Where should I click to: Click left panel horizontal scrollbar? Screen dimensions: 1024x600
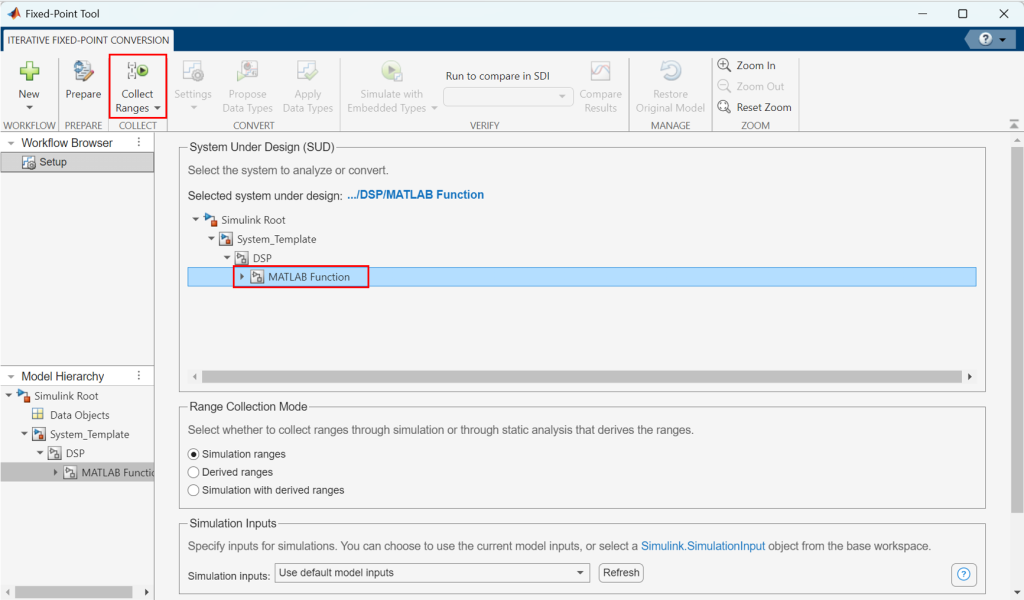tap(74, 592)
